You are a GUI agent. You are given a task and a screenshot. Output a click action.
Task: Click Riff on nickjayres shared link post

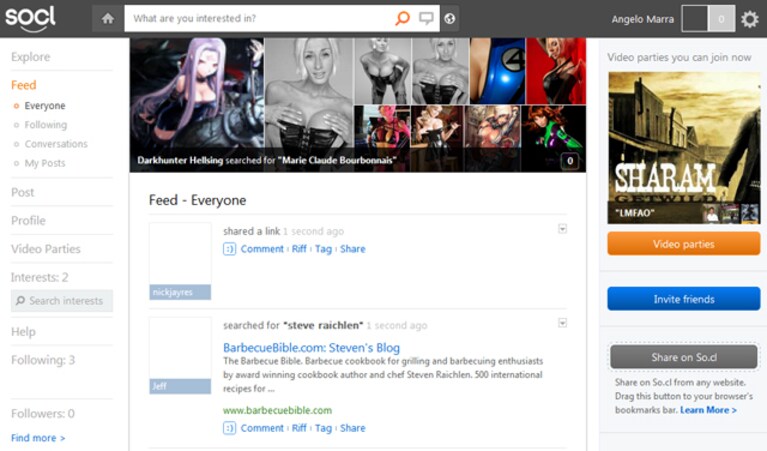click(x=299, y=249)
